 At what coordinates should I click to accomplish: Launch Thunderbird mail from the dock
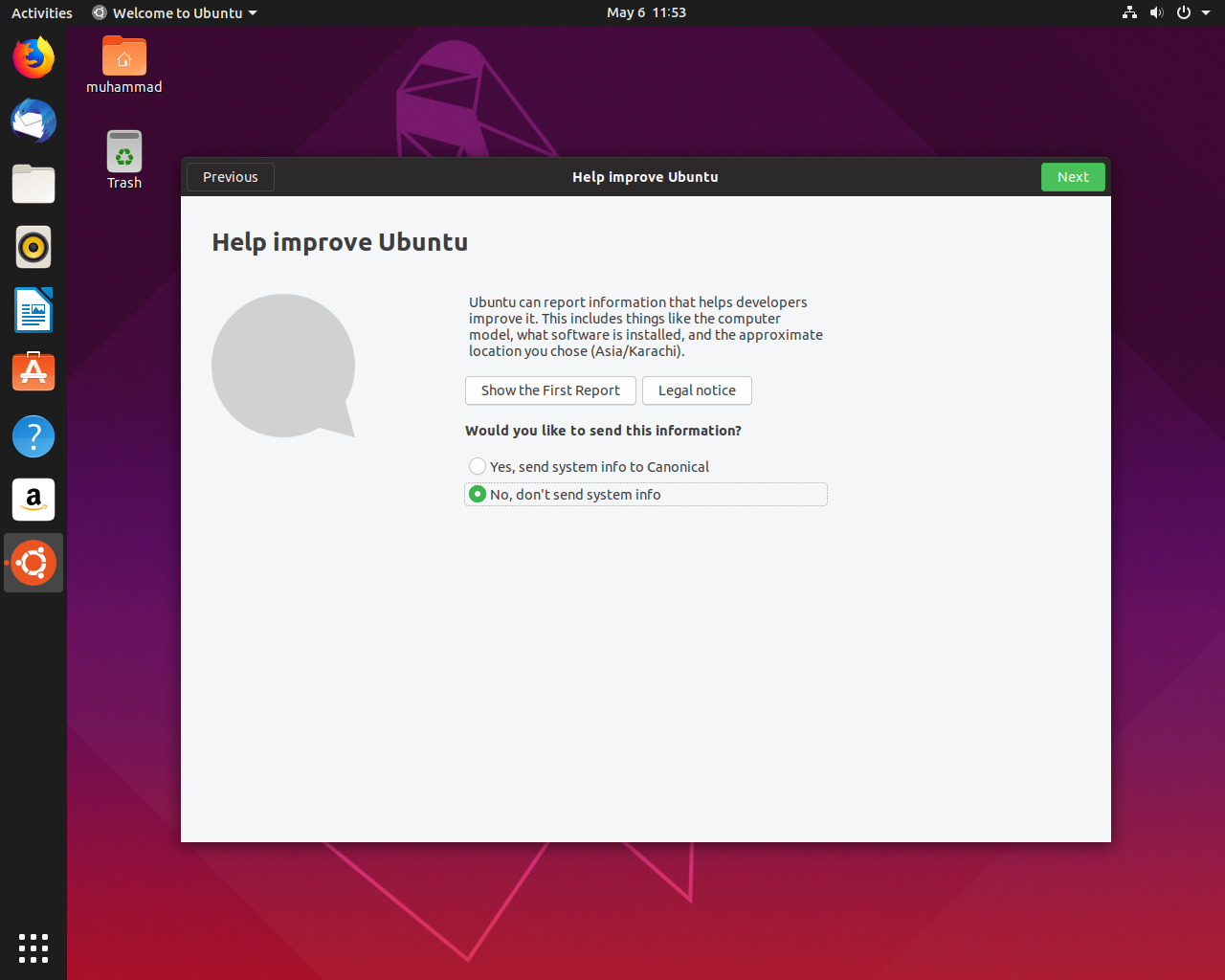33,122
